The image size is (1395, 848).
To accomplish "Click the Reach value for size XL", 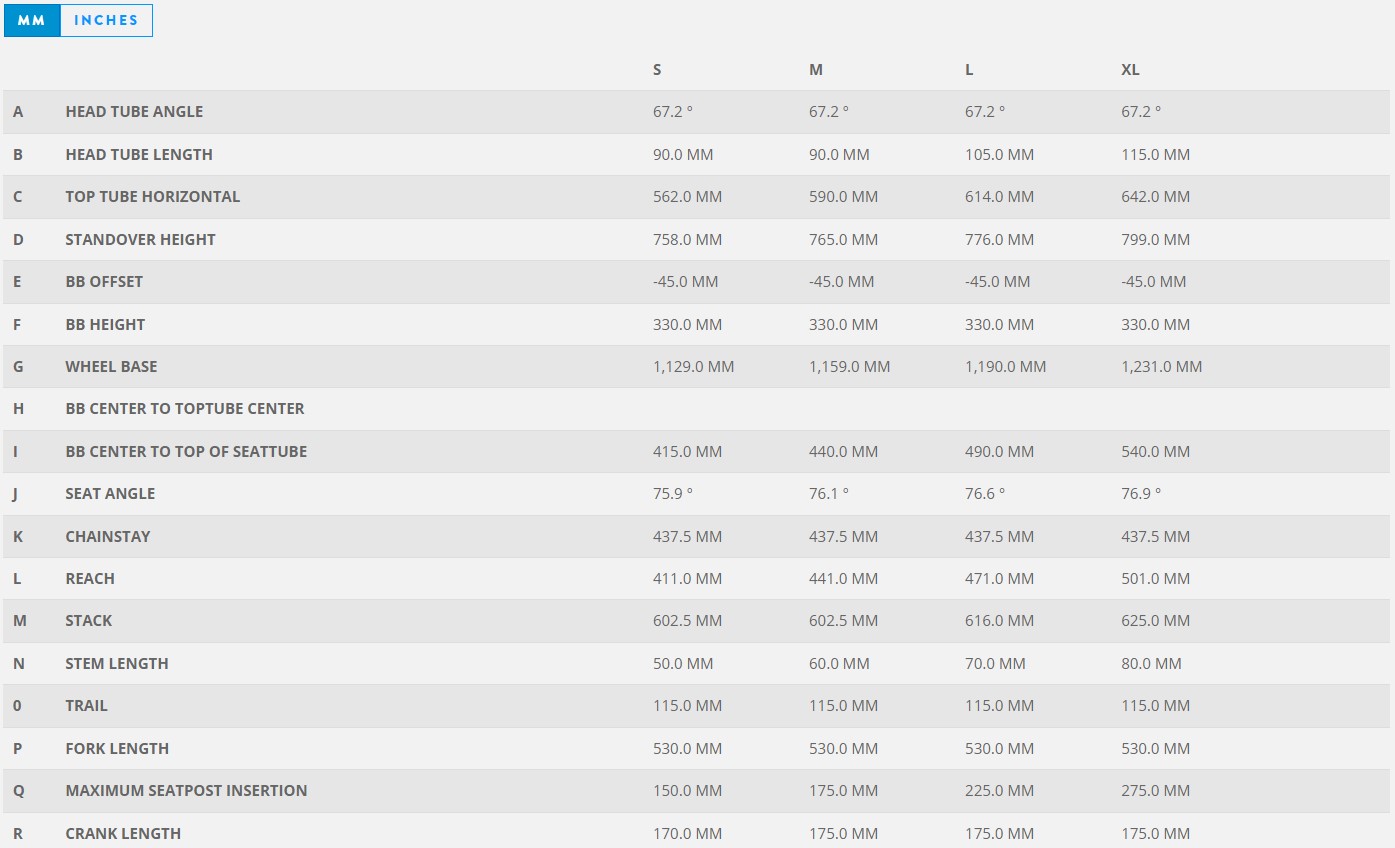I will click(1155, 579).
